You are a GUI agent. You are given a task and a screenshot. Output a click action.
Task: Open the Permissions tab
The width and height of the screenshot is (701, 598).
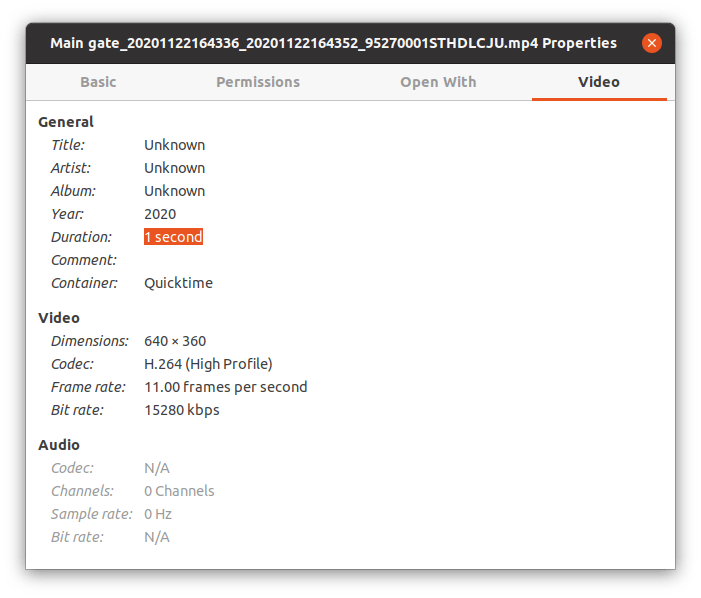(x=258, y=82)
